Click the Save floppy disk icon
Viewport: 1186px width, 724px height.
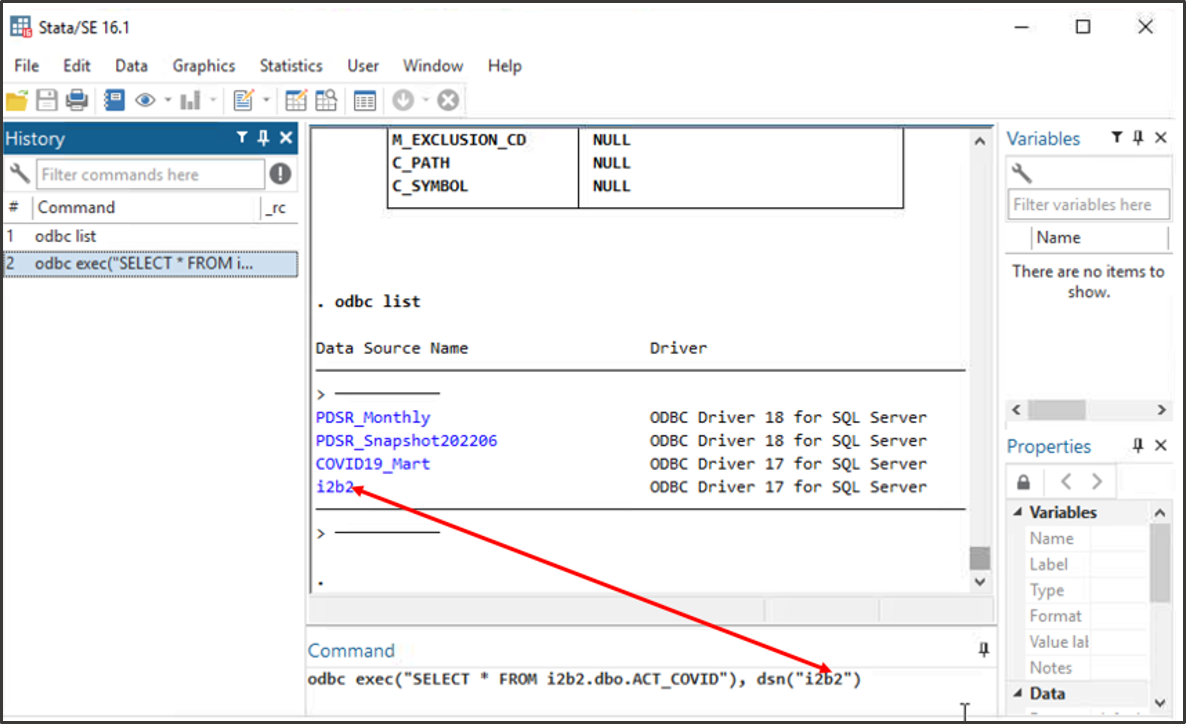click(47, 100)
